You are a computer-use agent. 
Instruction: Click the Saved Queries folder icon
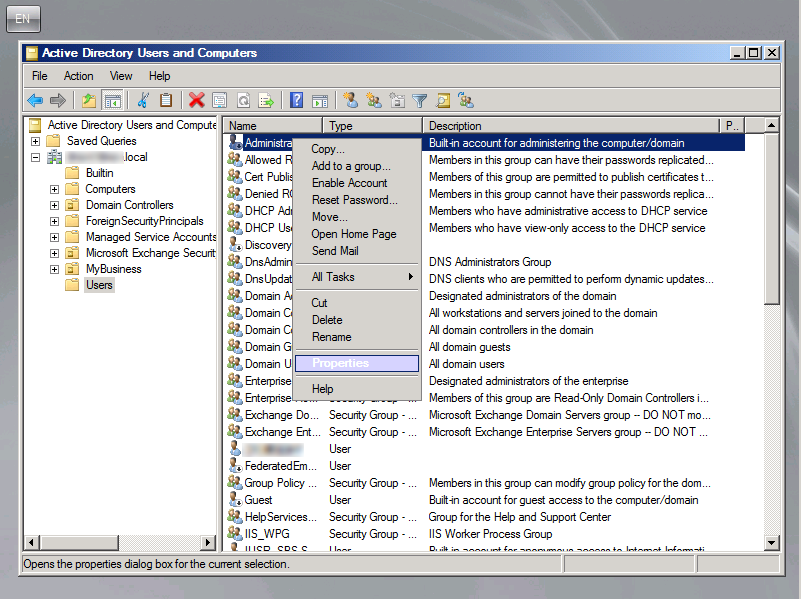click(54, 141)
